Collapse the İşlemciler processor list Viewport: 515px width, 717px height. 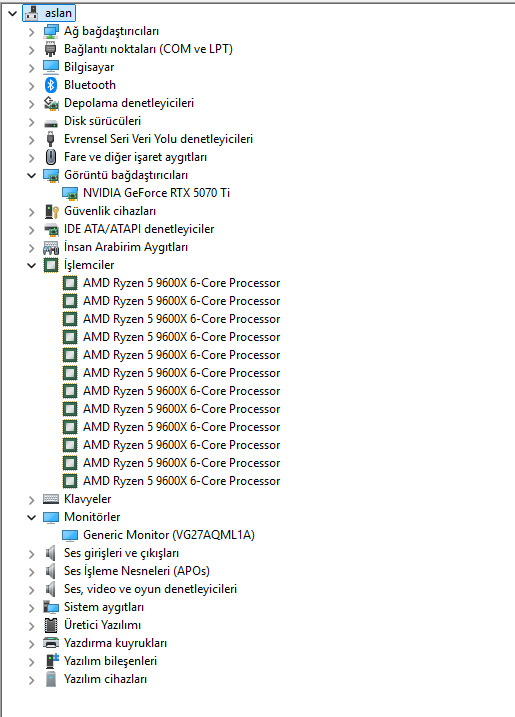32,265
